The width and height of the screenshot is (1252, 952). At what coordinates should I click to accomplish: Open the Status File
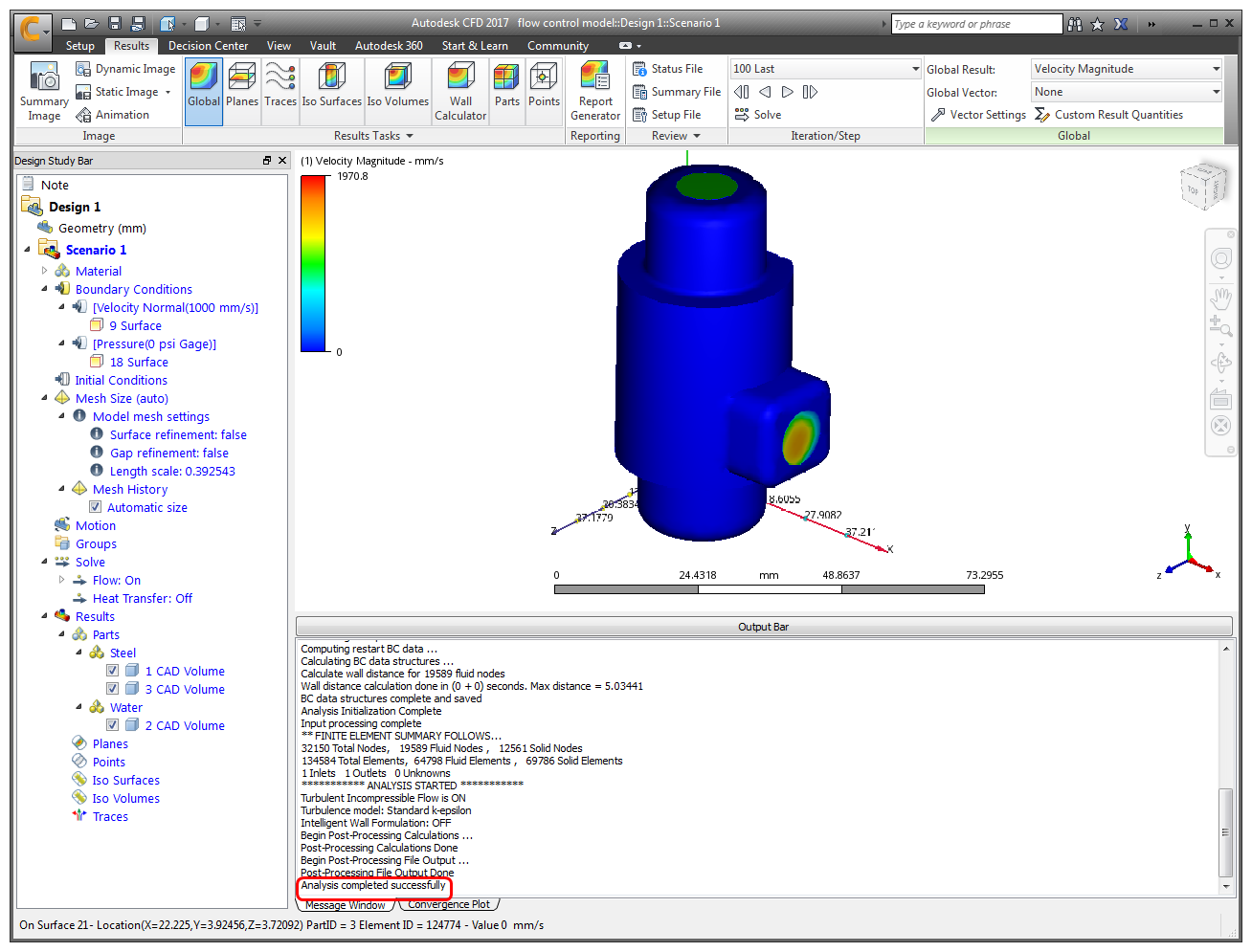pos(668,69)
